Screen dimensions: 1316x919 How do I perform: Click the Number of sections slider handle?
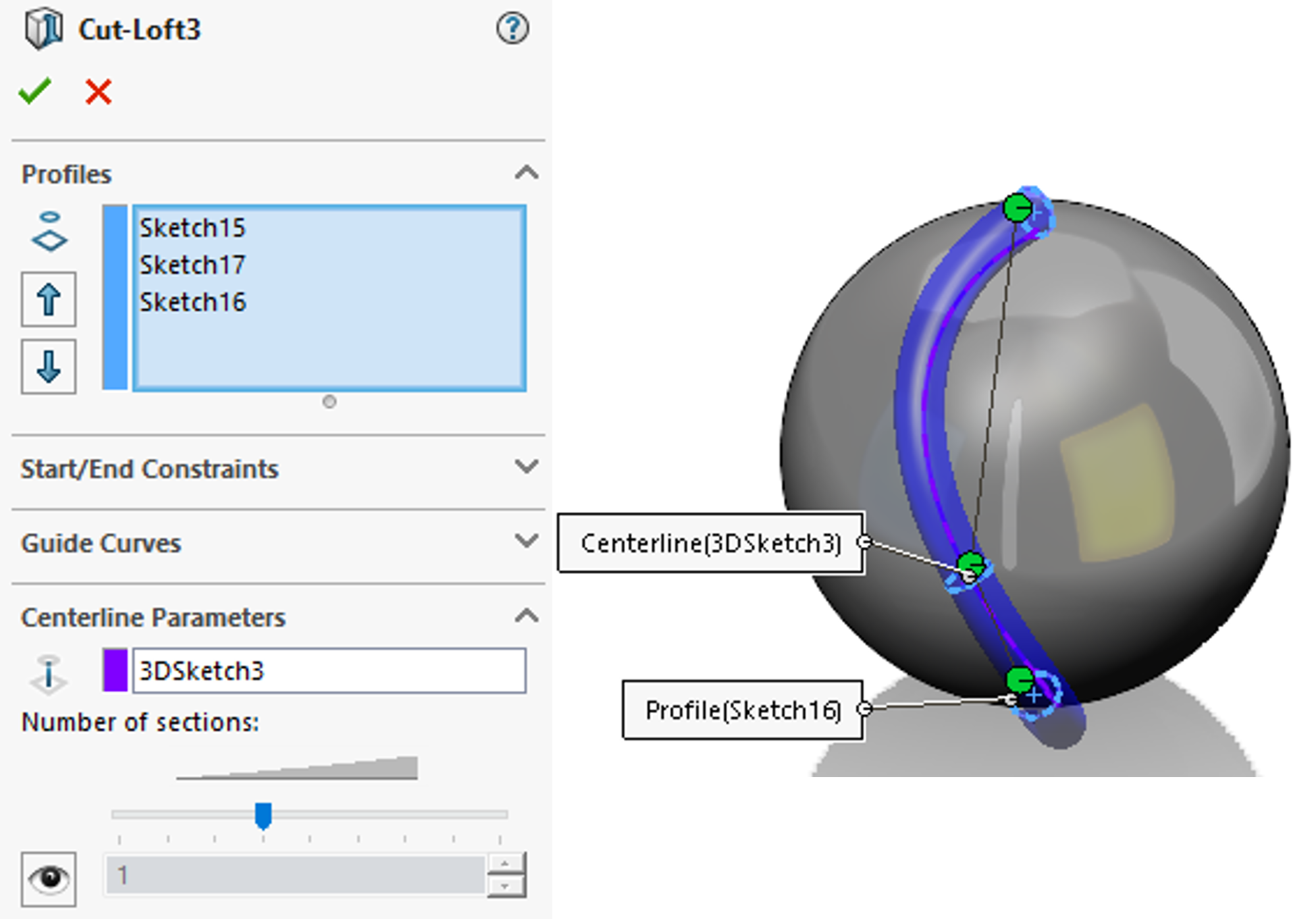click(x=263, y=815)
